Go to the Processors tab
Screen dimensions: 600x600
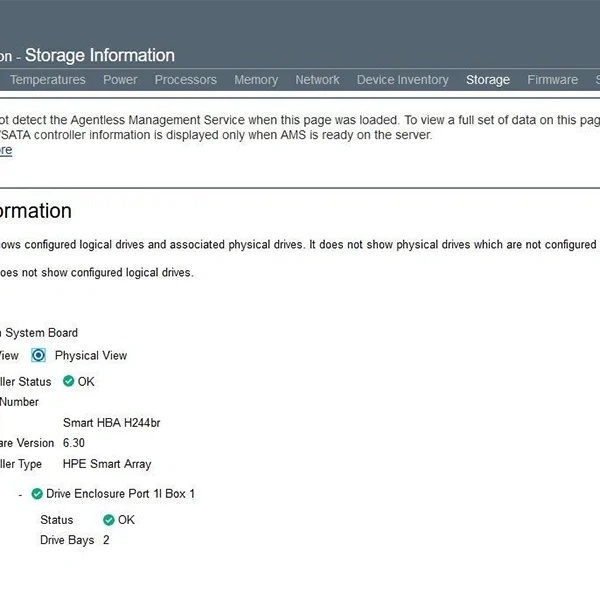(185, 80)
